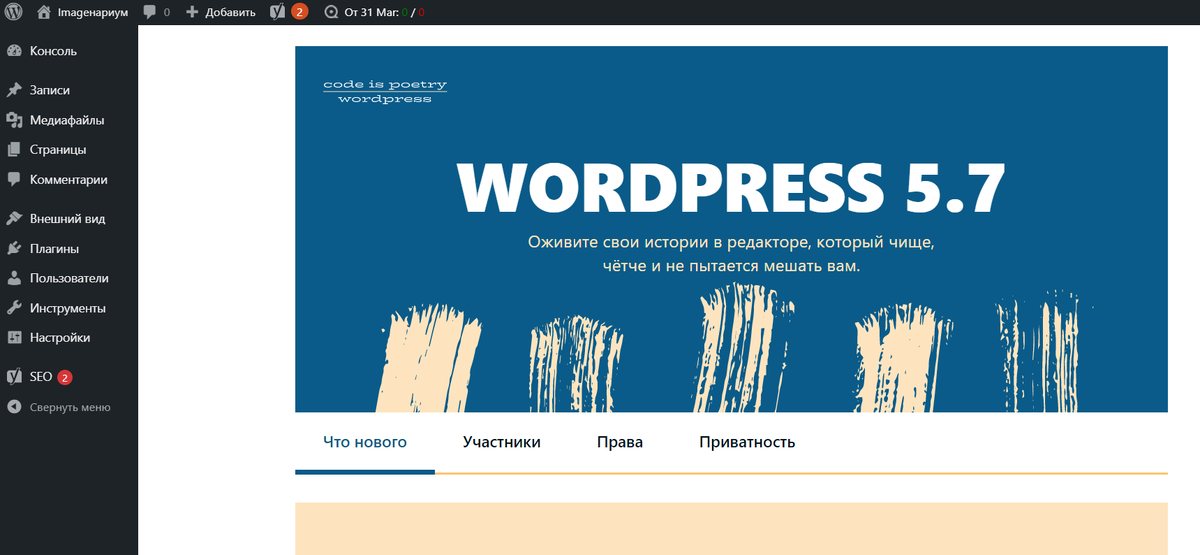Collapse the sidebar via the arrow icon

point(14,407)
